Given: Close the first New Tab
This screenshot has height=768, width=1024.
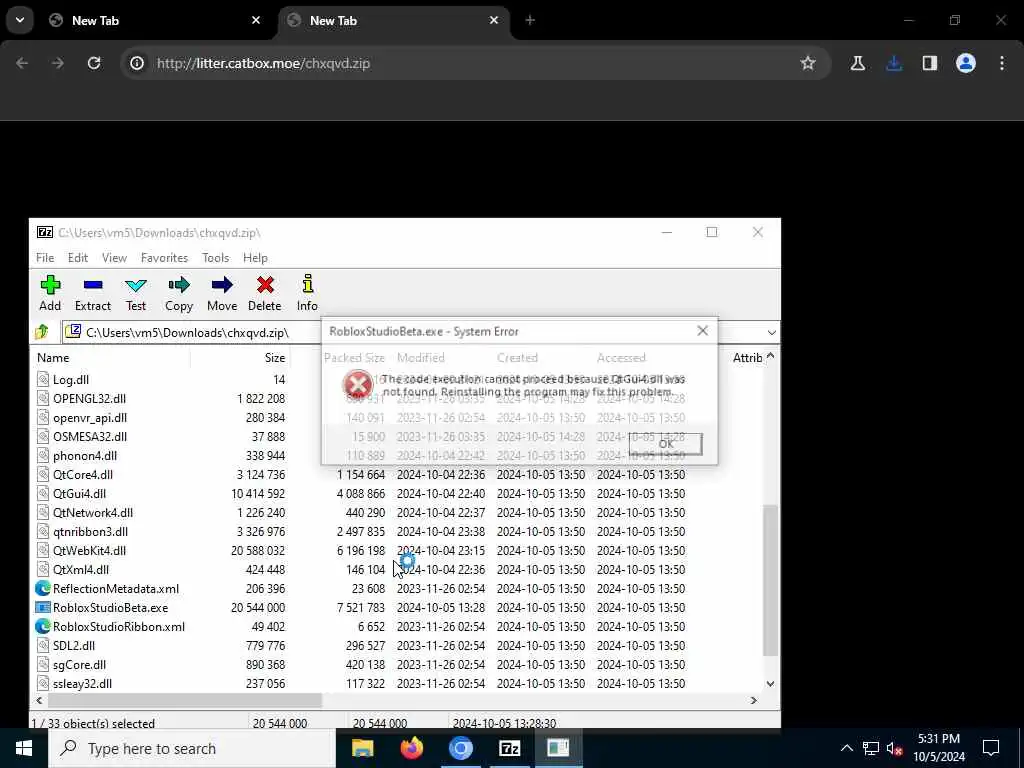Looking at the screenshot, I should click(x=256, y=20).
